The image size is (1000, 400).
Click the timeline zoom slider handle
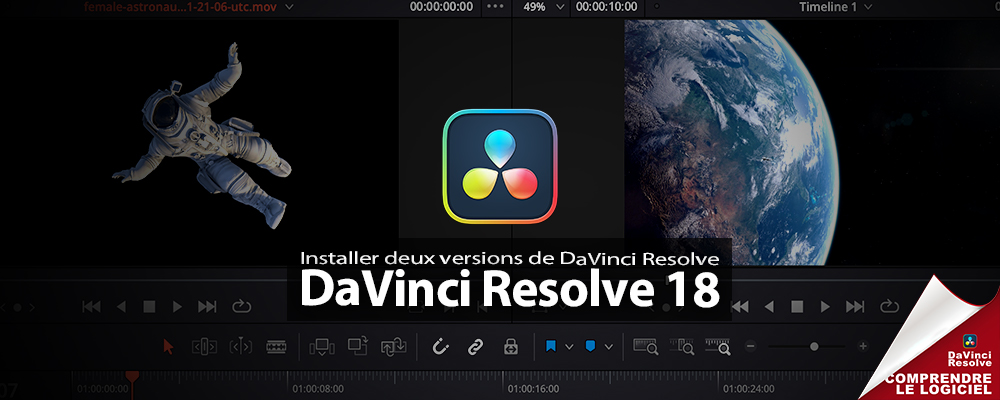(x=814, y=346)
